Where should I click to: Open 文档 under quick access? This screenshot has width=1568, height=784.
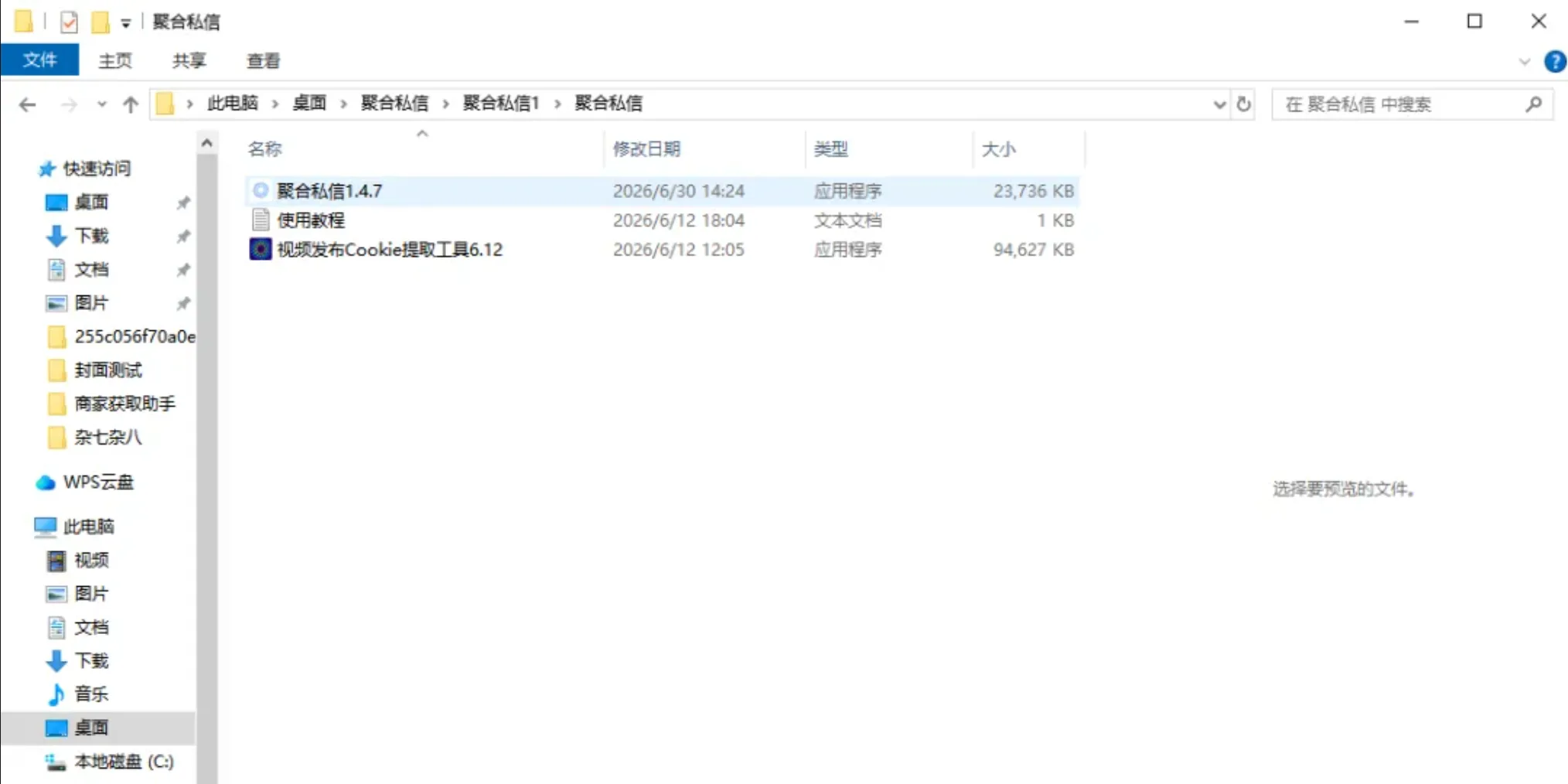click(91, 270)
